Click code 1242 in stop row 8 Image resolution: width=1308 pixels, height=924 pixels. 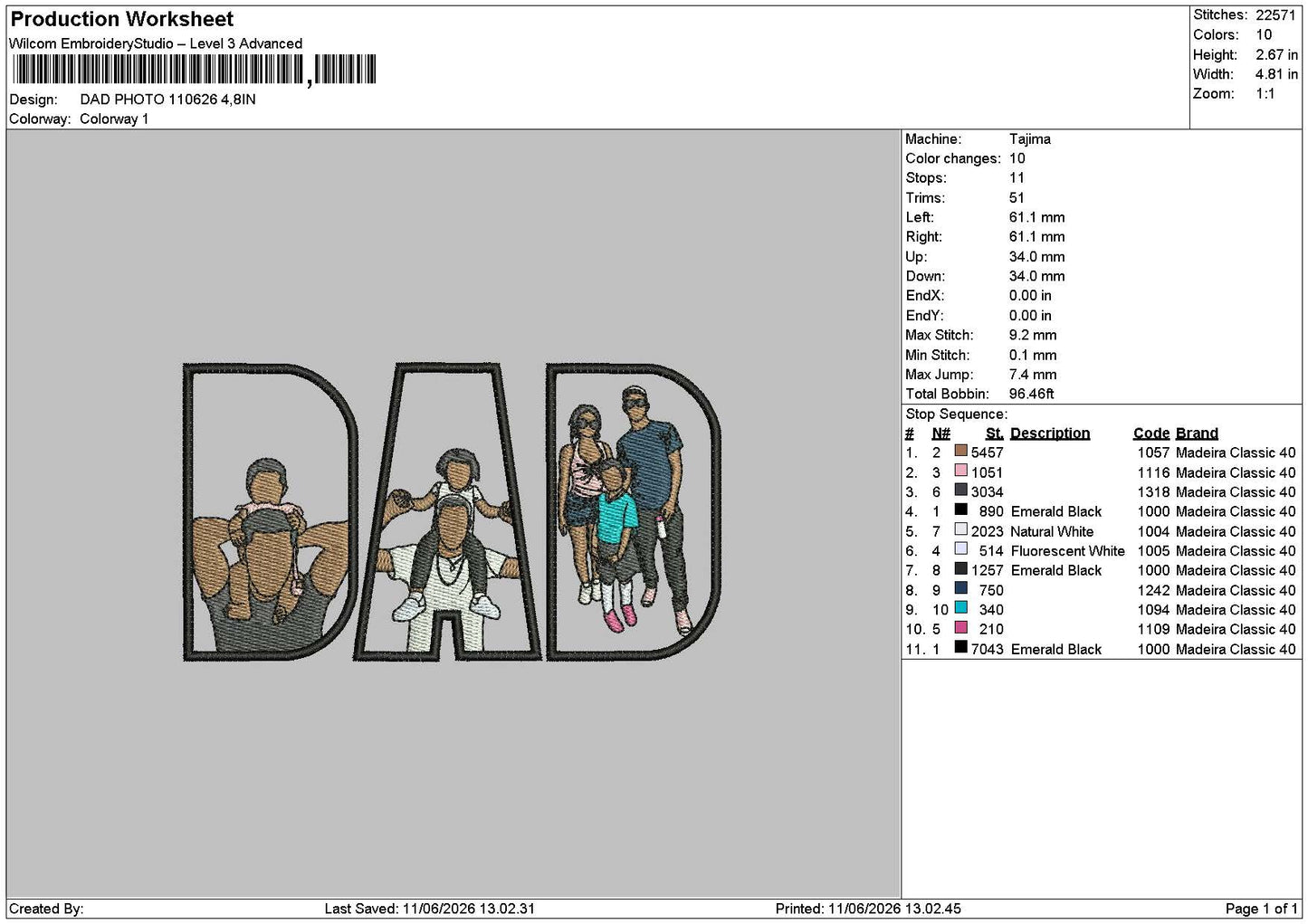1153,590
